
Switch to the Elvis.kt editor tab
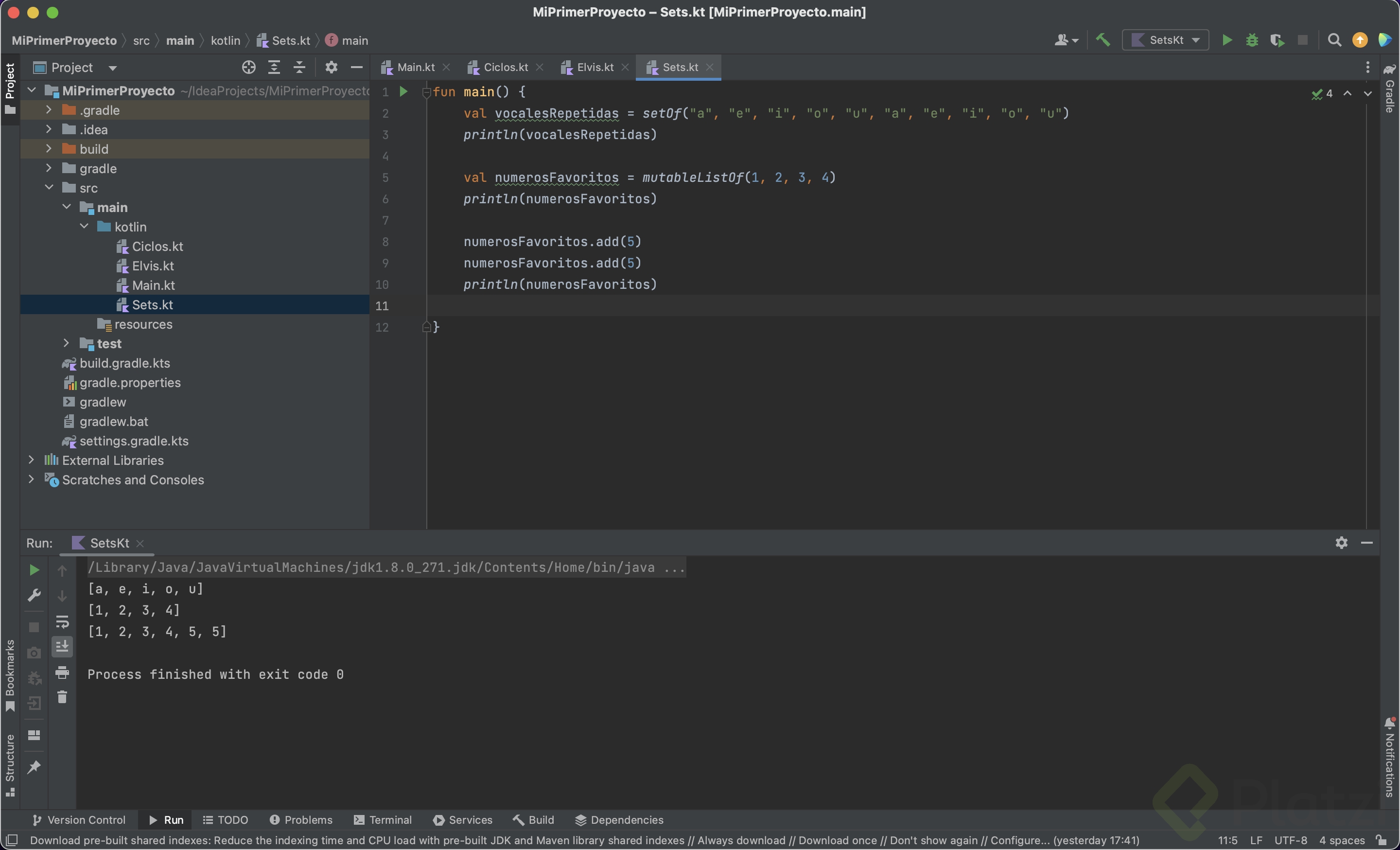click(x=595, y=68)
